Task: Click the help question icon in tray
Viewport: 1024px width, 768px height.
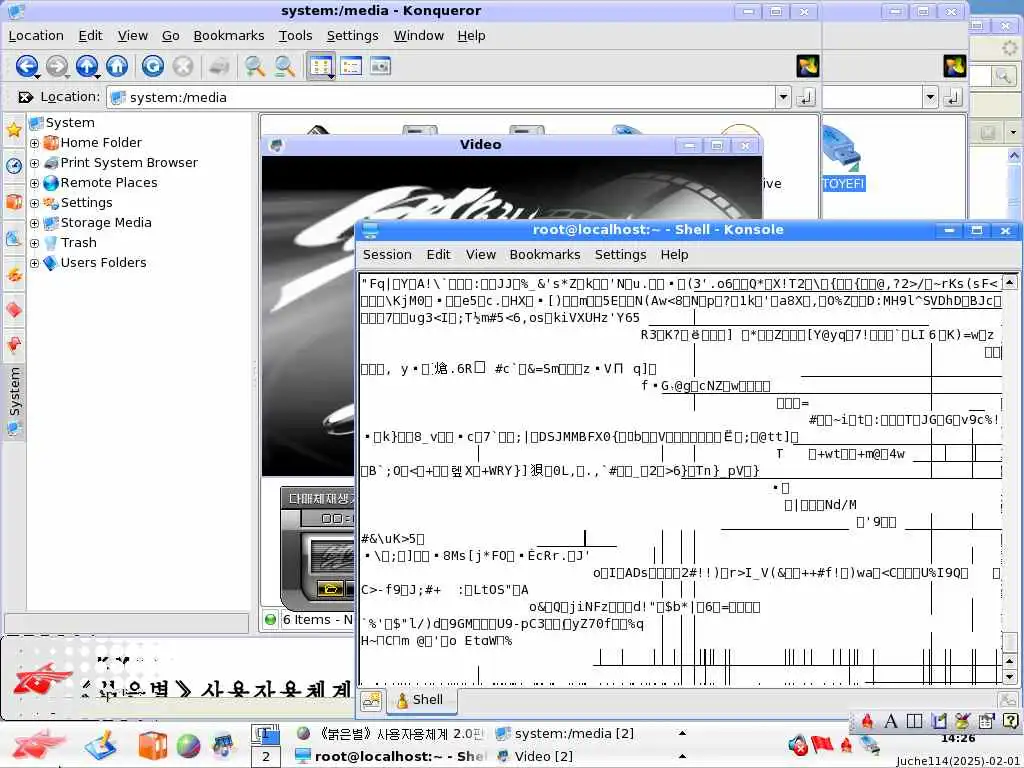Action: tap(1010, 721)
